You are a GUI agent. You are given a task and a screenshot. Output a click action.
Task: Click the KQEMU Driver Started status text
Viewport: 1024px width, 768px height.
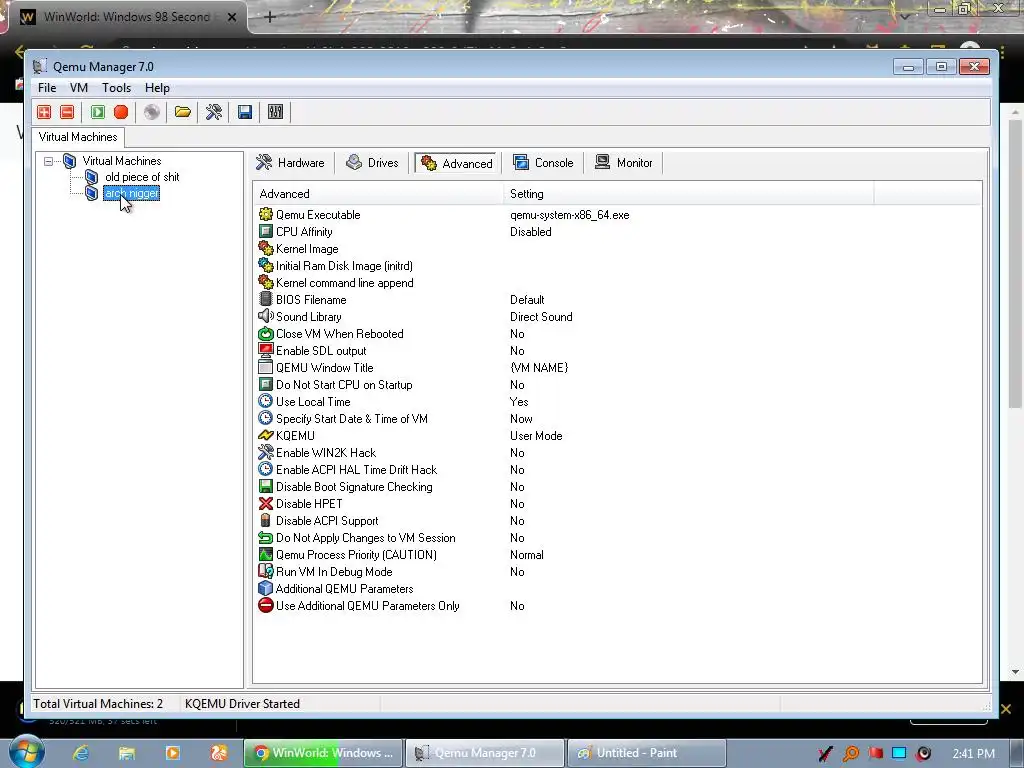click(x=242, y=703)
